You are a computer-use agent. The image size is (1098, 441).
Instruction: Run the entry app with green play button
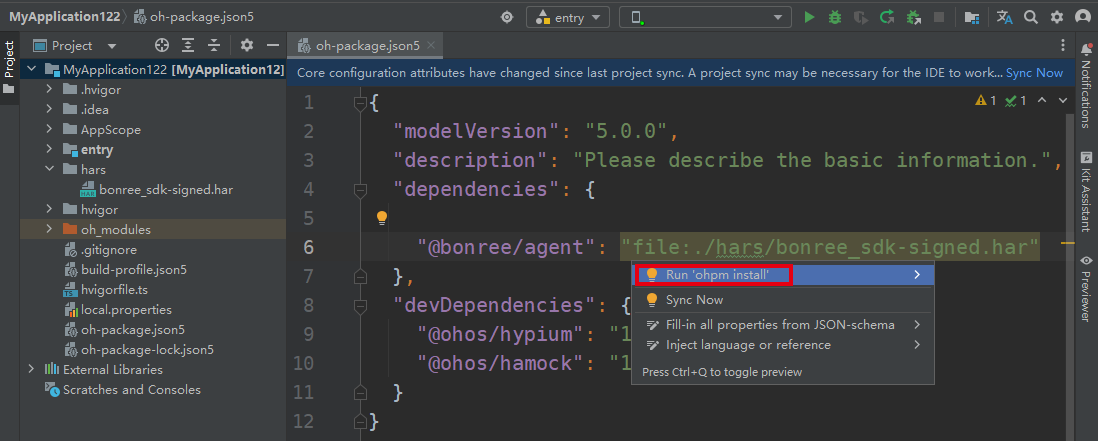tap(809, 17)
